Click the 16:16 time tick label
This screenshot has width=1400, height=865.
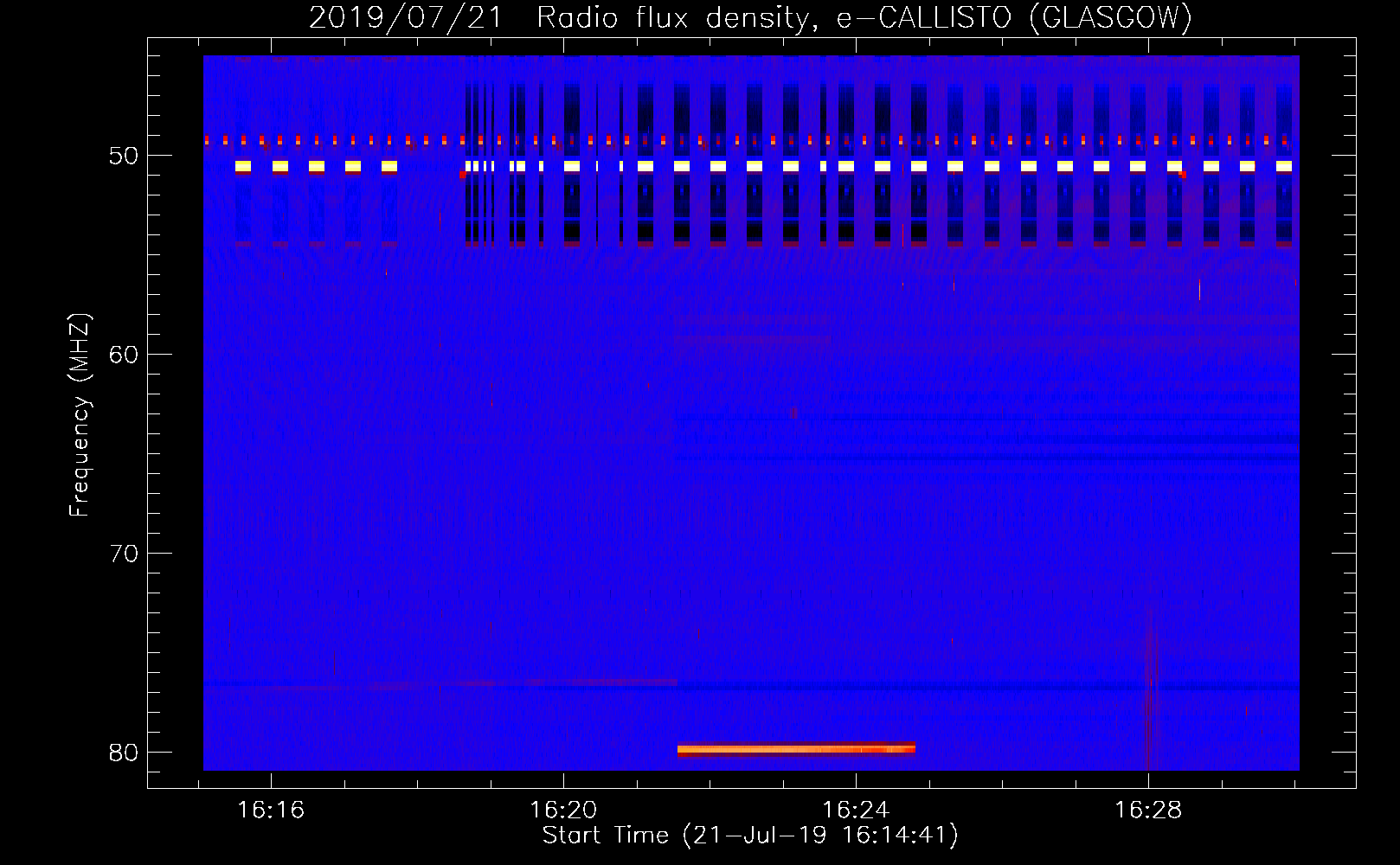(271, 811)
